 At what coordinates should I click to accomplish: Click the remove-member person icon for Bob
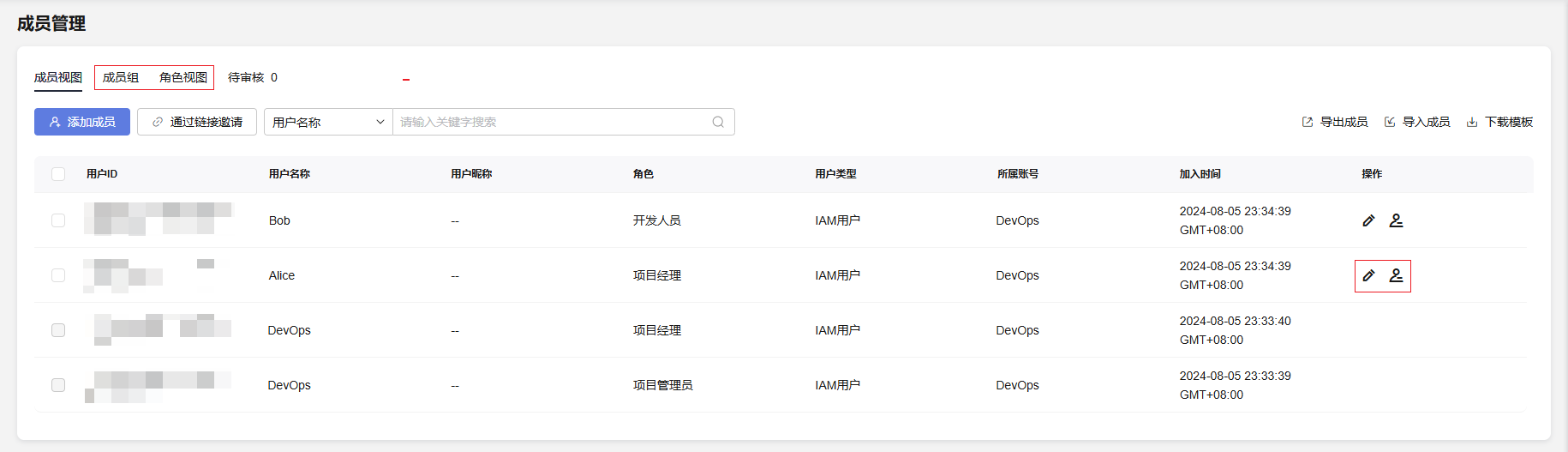(1396, 220)
